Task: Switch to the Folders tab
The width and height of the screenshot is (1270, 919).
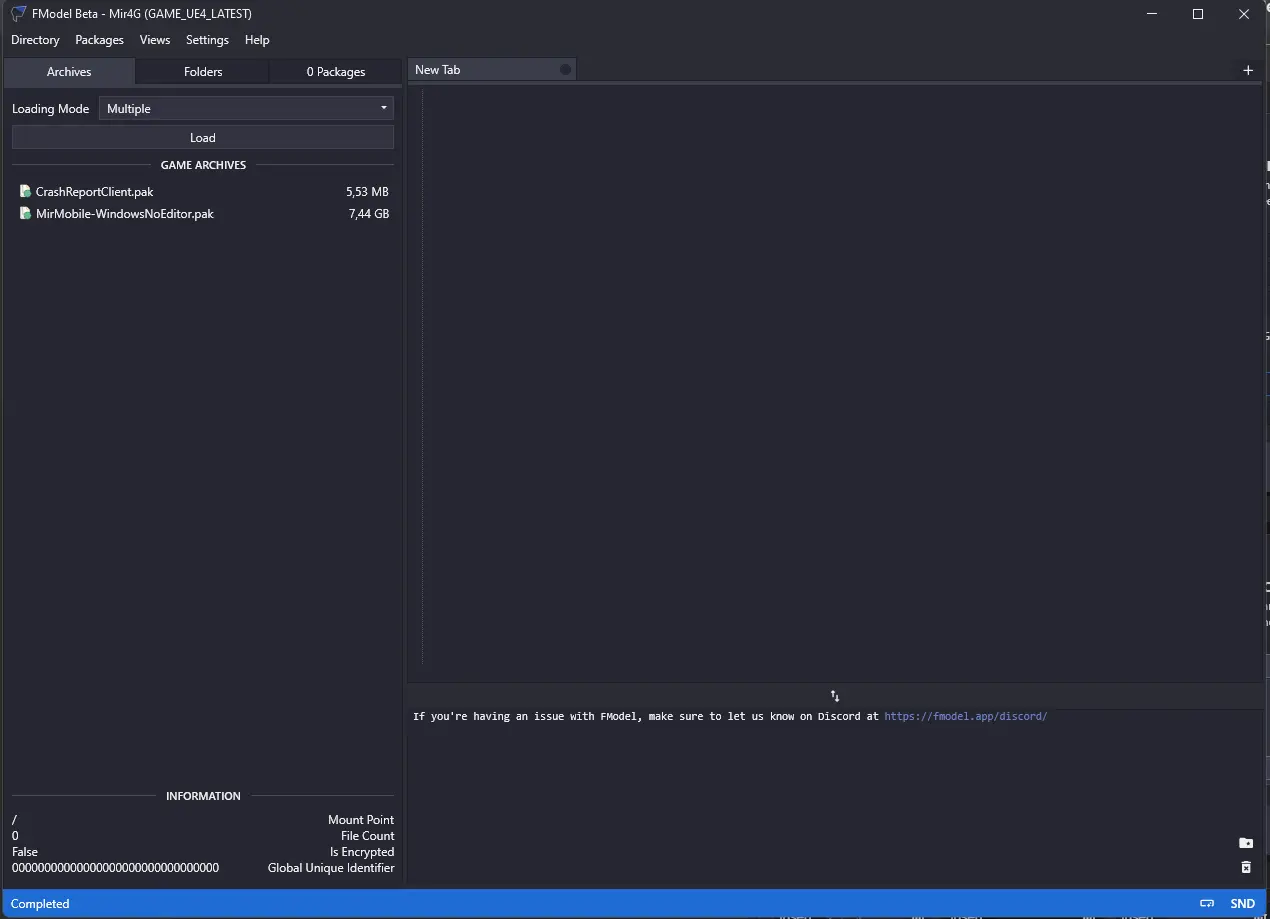Action: click(203, 72)
